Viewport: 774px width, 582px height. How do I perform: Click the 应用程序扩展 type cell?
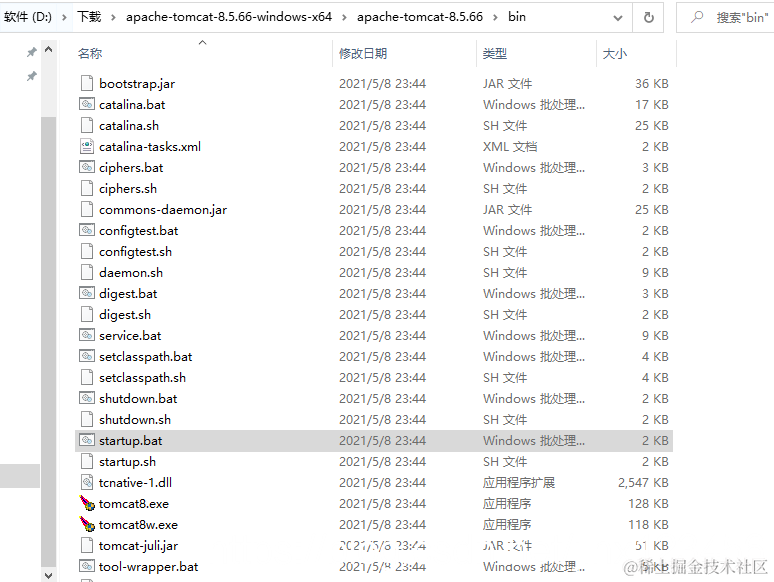519,482
